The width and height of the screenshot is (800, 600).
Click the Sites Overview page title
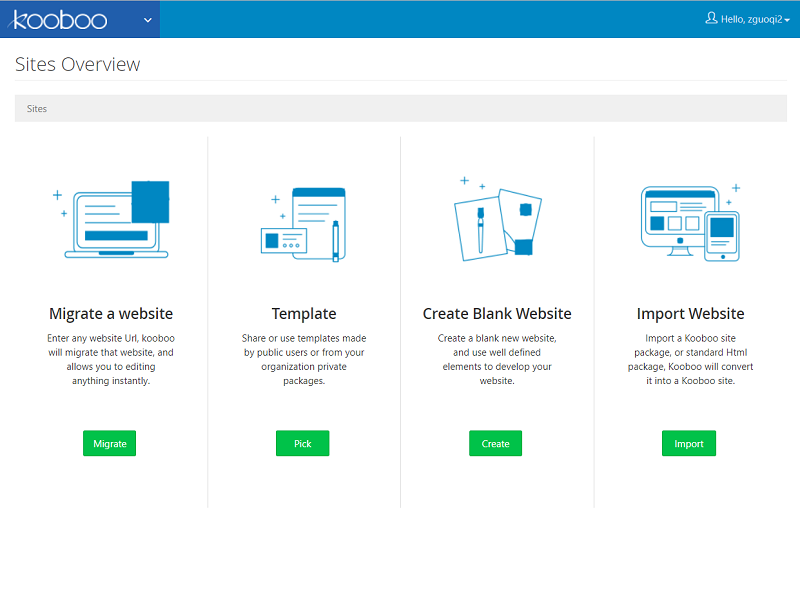(78, 64)
